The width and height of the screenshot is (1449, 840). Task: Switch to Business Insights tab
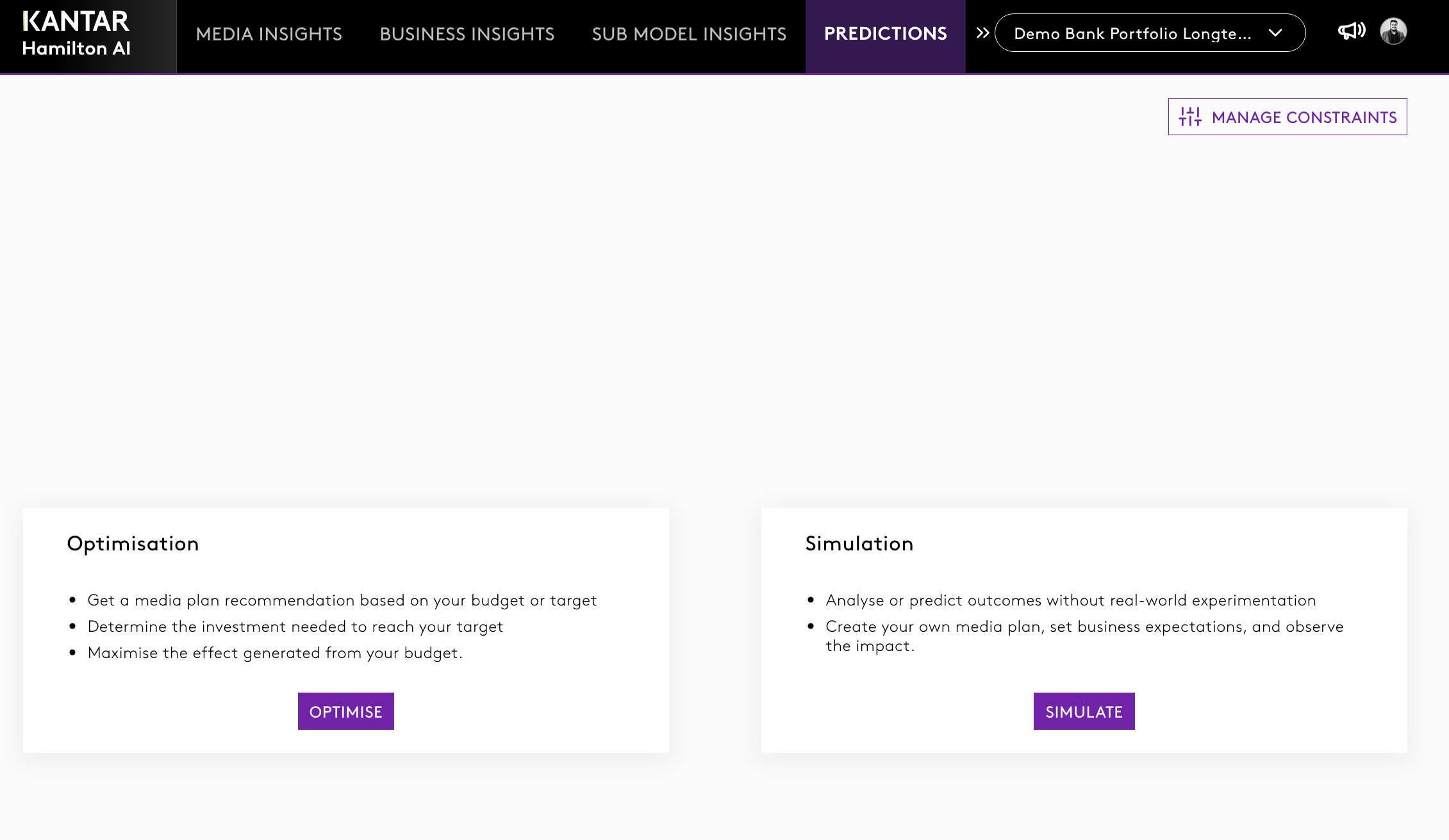(x=467, y=34)
